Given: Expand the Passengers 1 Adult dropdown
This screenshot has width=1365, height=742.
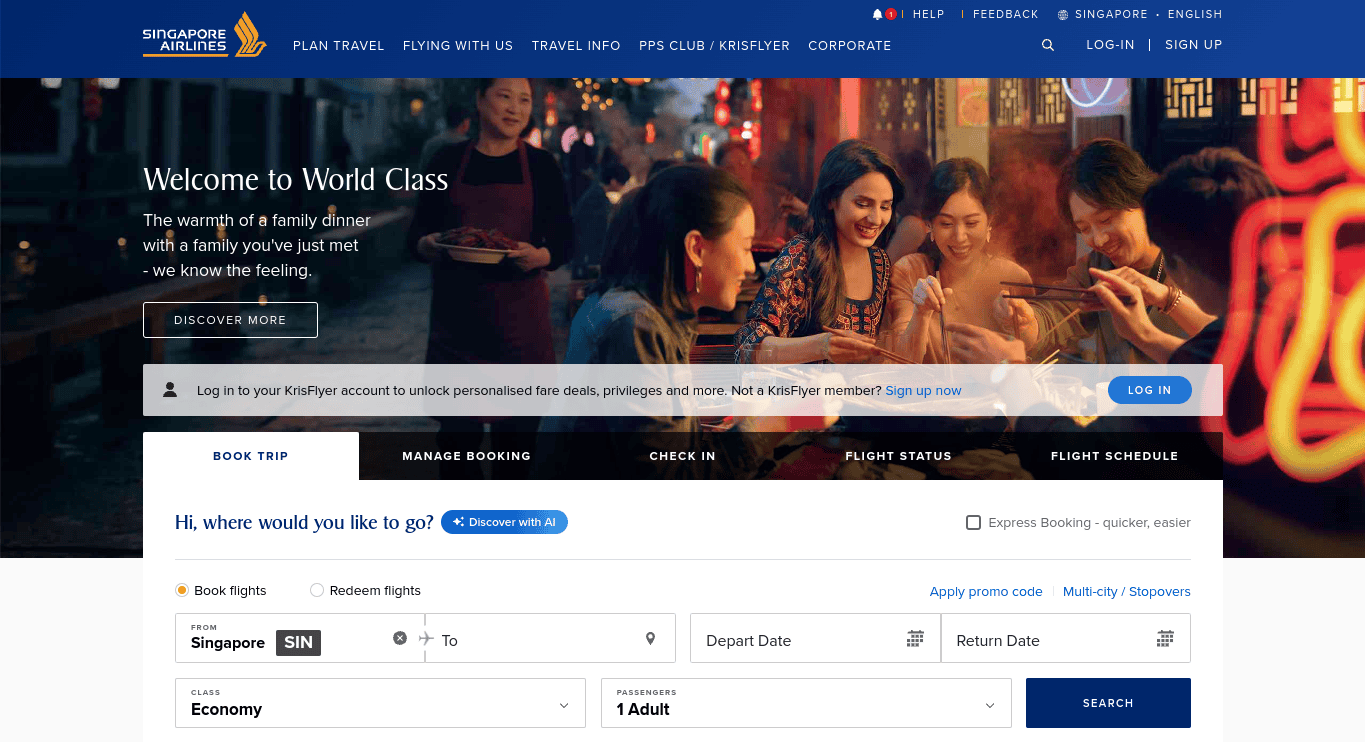Looking at the screenshot, I should pyautogui.click(x=806, y=703).
